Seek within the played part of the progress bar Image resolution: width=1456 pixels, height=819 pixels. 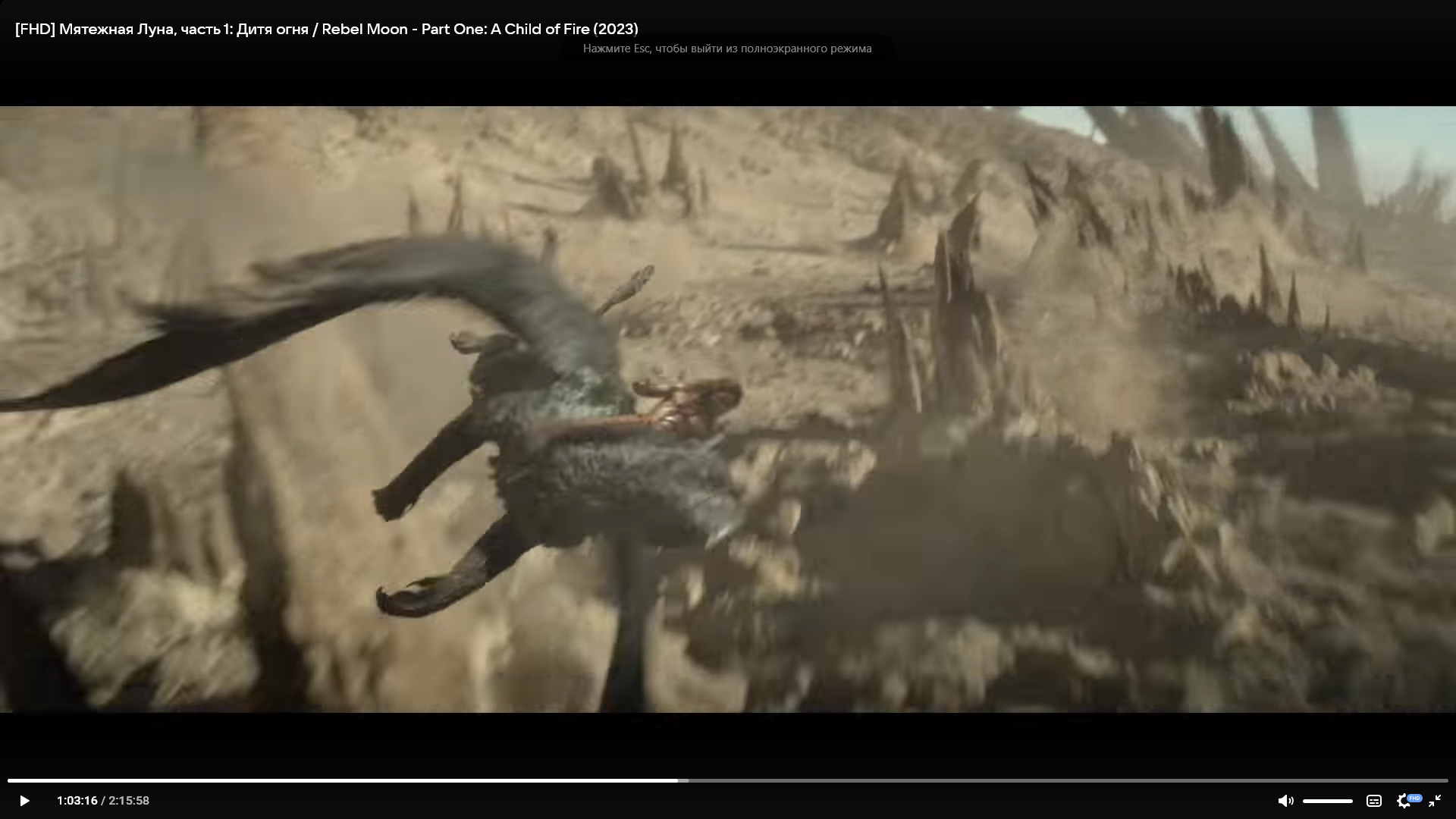coord(341,780)
